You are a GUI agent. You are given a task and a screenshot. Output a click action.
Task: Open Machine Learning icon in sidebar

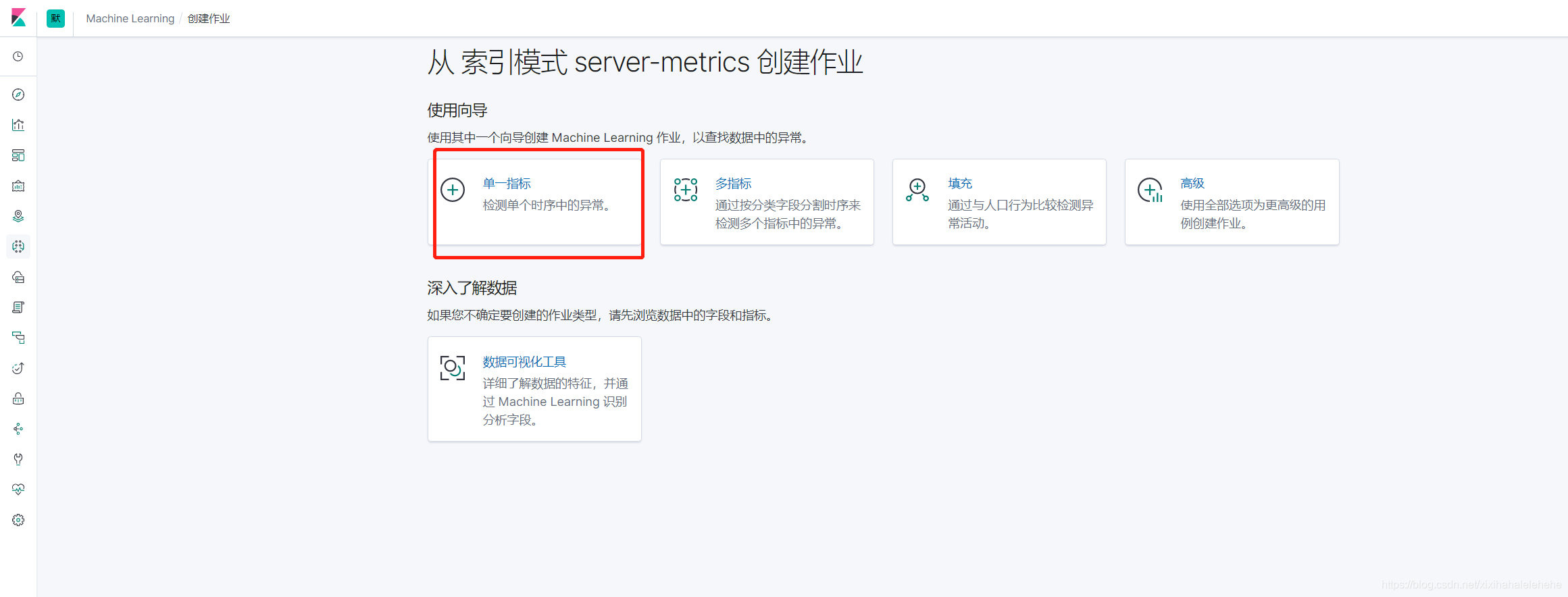18,246
